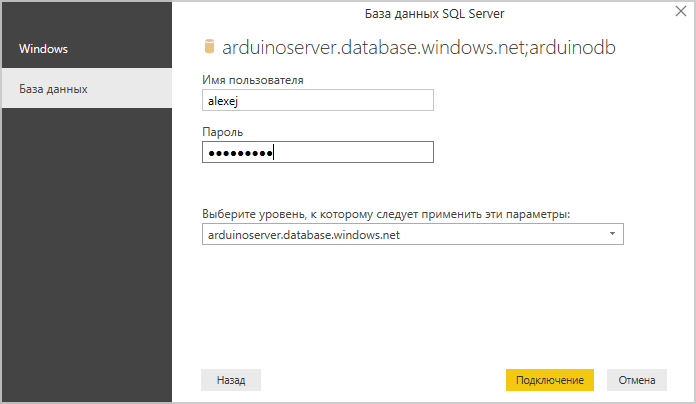Focus the Пароль password field
This screenshot has width=696, height=404.
(318, 152)
